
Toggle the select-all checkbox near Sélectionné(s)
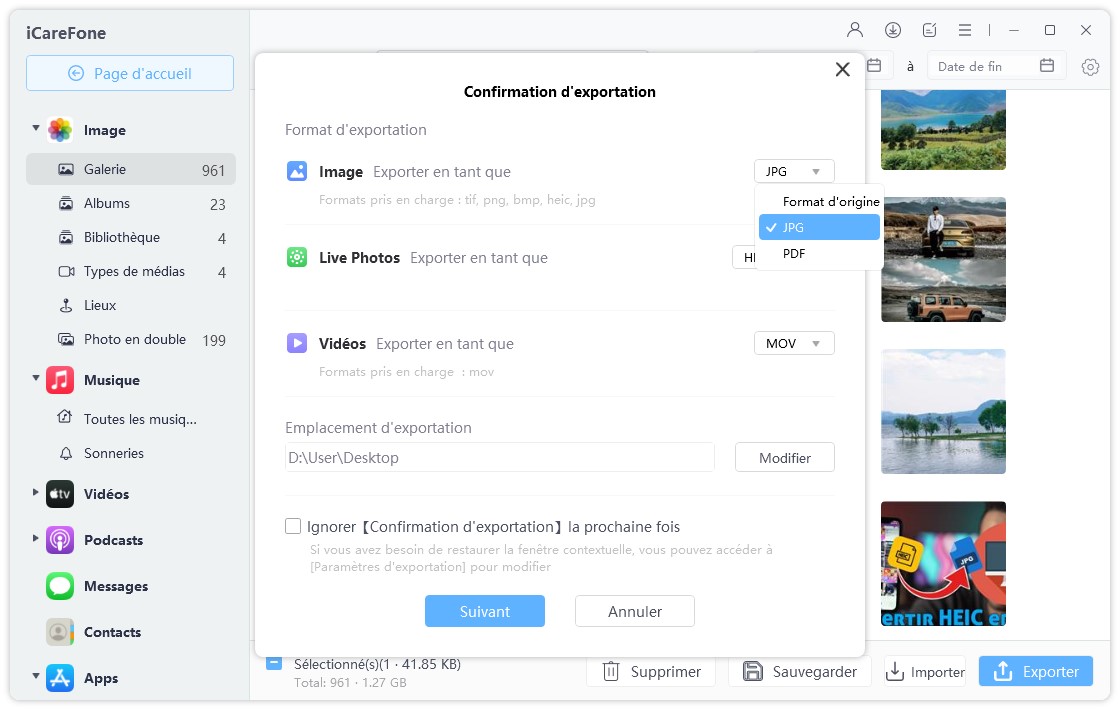274,664
